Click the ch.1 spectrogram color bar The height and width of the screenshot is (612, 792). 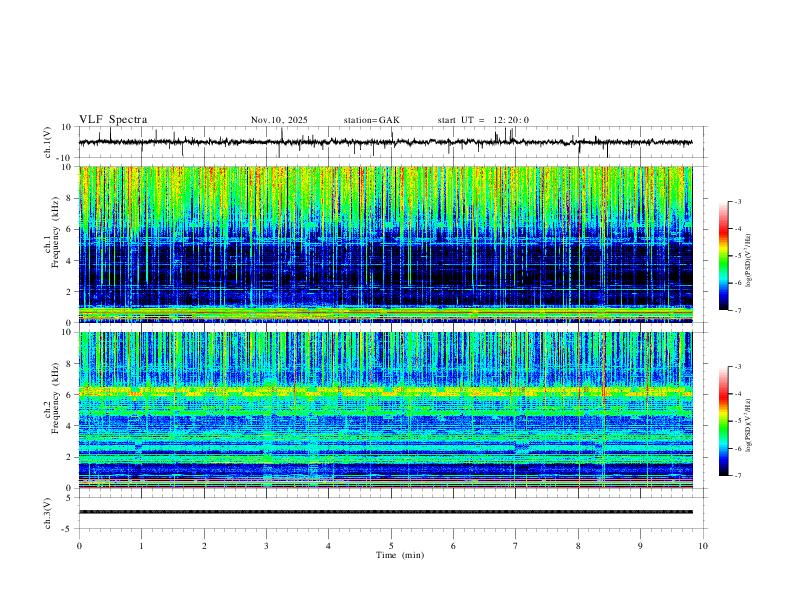[723, 256]
